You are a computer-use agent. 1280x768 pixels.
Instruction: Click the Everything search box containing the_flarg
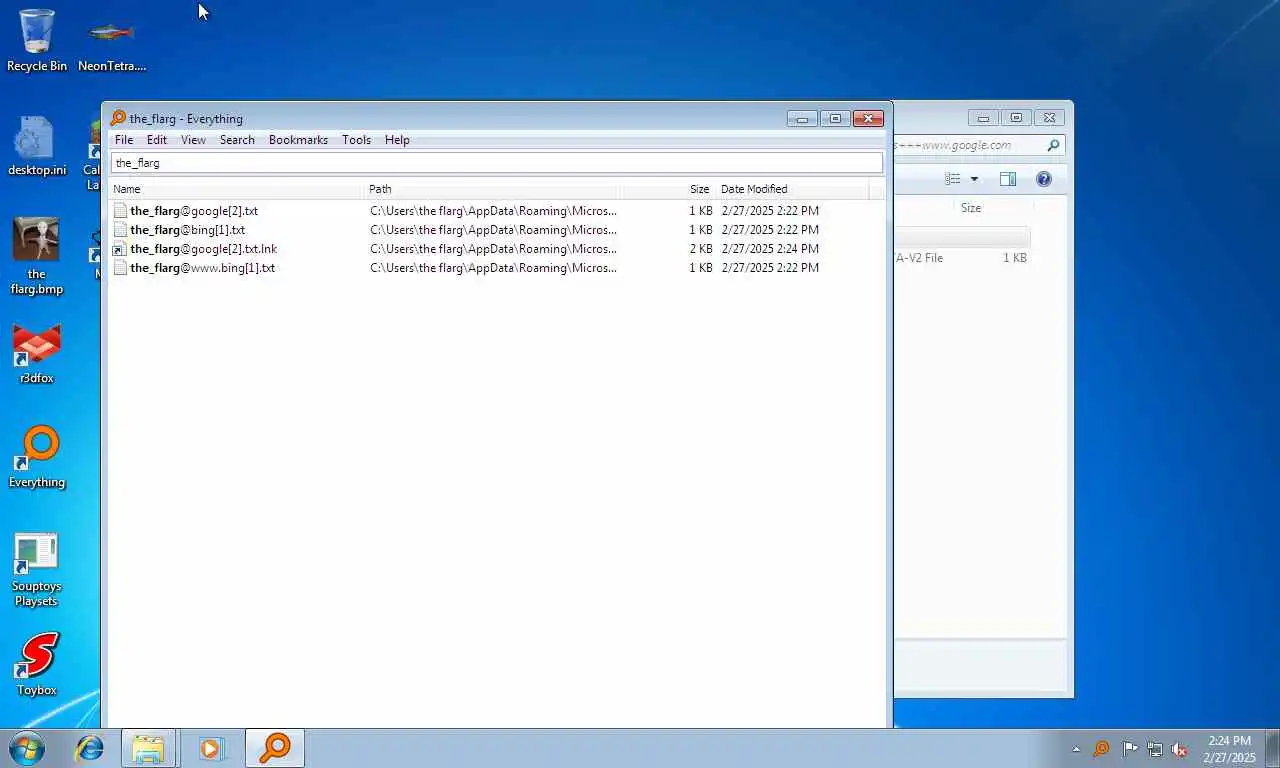coord(496,163)
